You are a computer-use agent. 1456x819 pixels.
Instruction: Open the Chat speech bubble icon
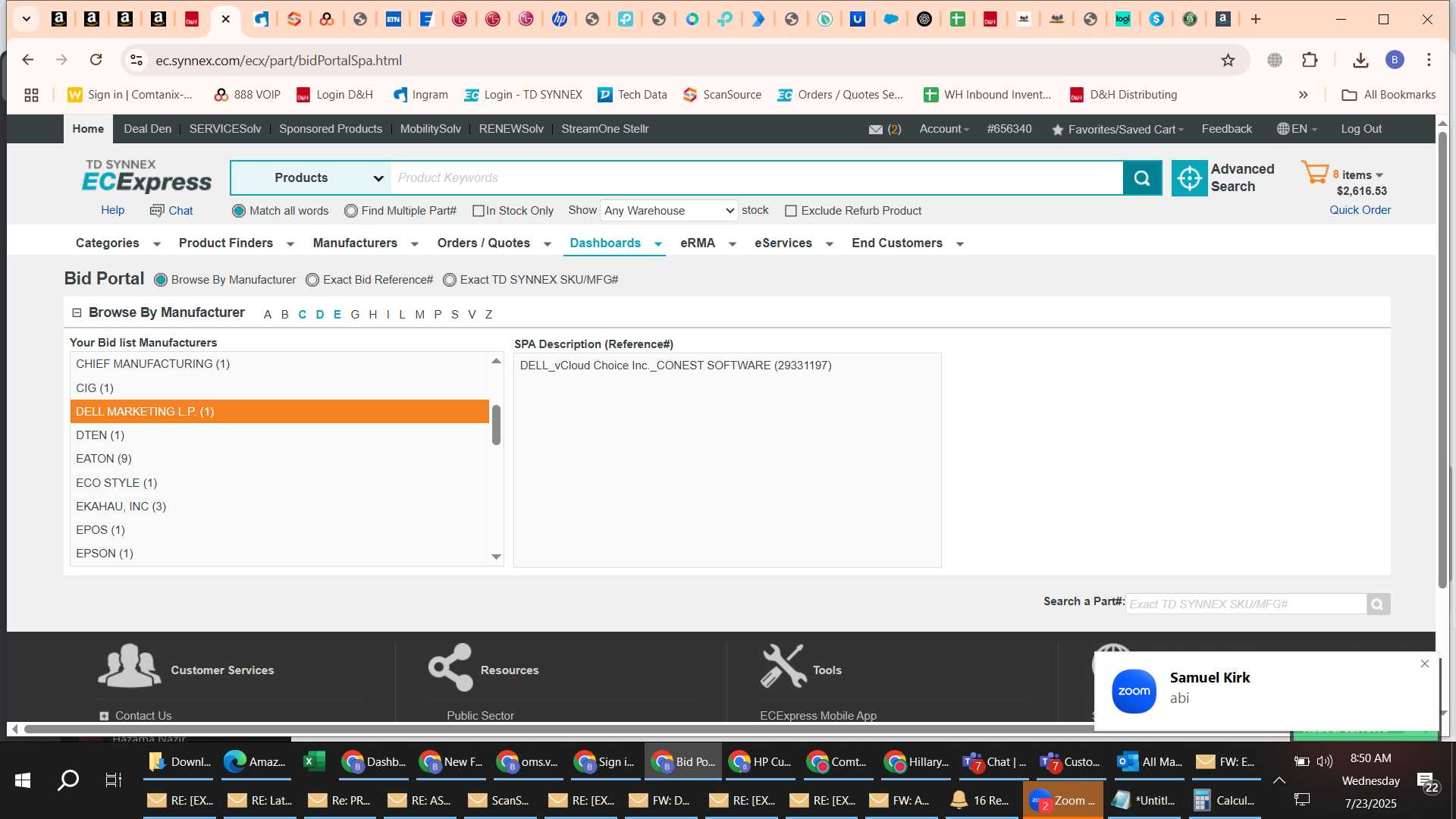point(157,211)
